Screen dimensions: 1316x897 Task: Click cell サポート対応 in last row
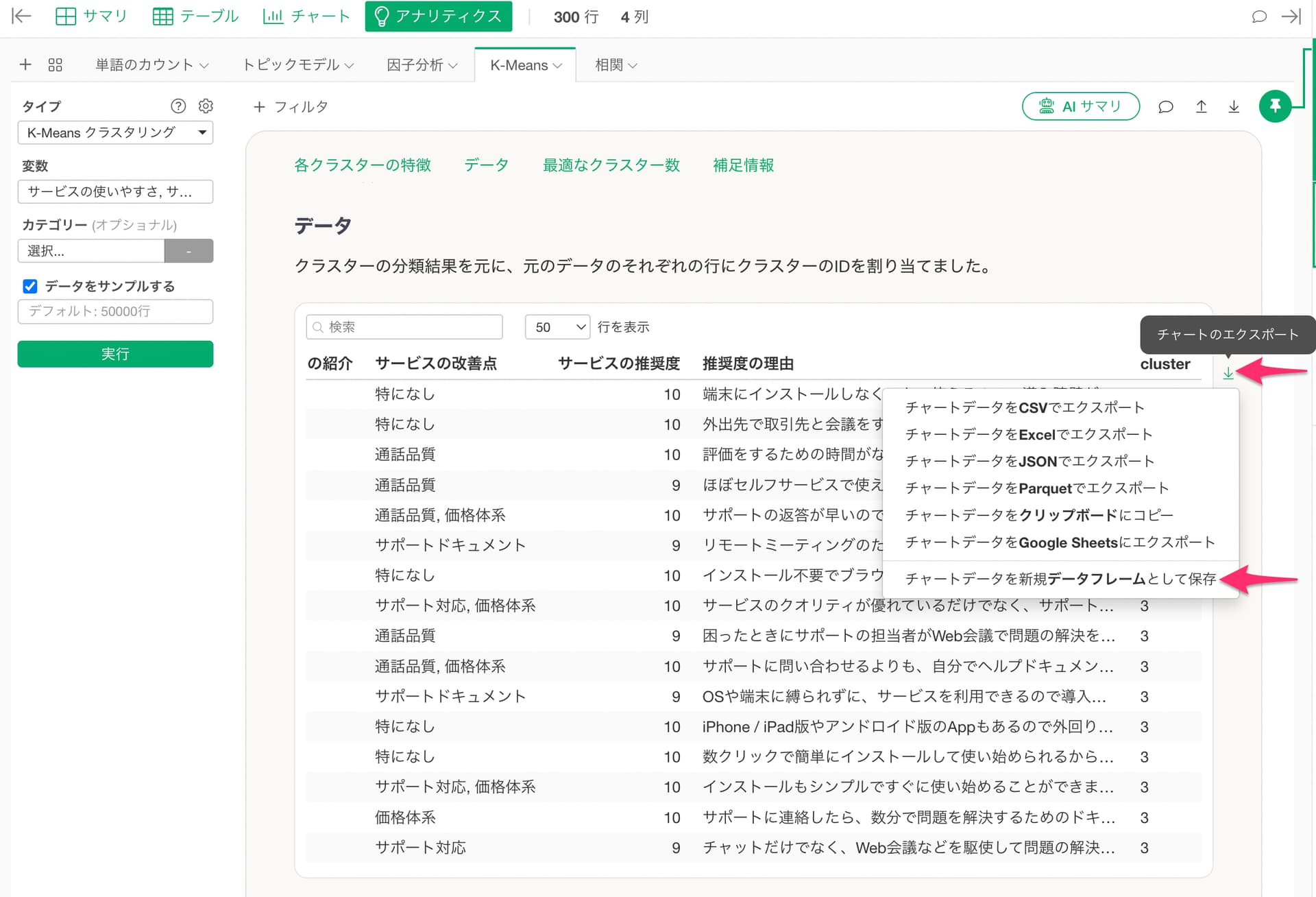click(x=420, y=848)
